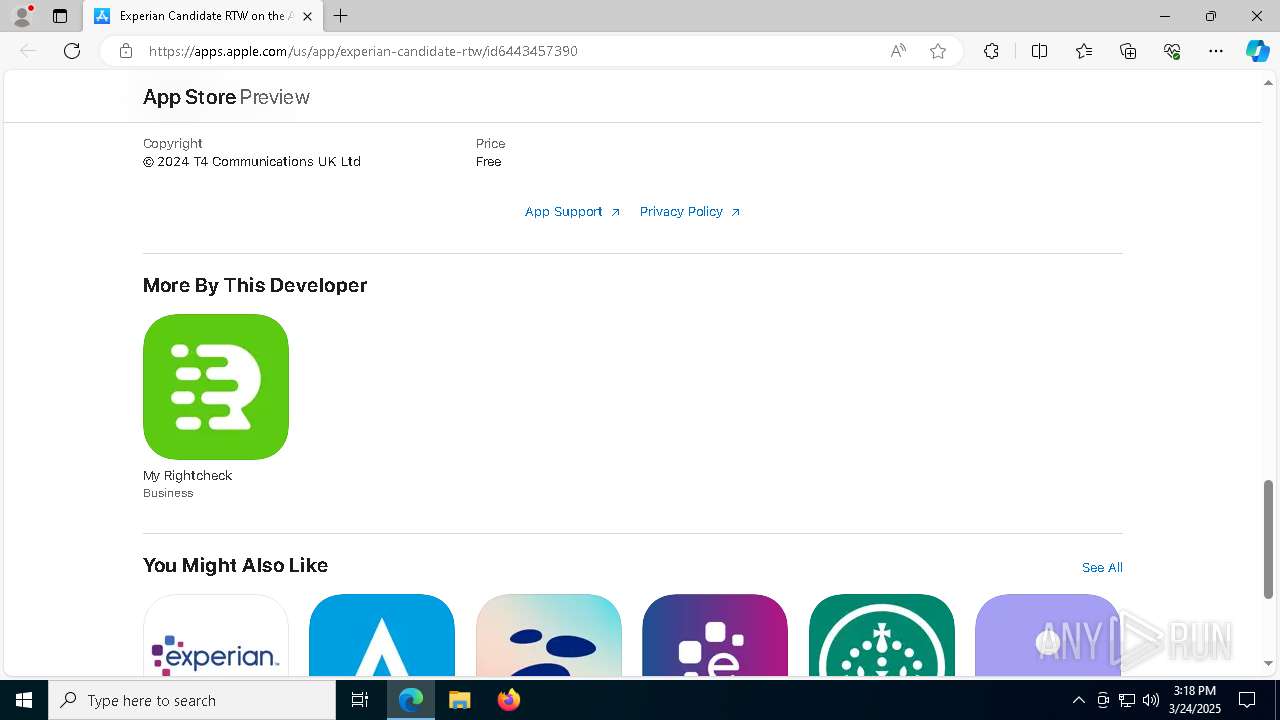Click the taskbar search box
1280x720 pixels.
point(192,700)
